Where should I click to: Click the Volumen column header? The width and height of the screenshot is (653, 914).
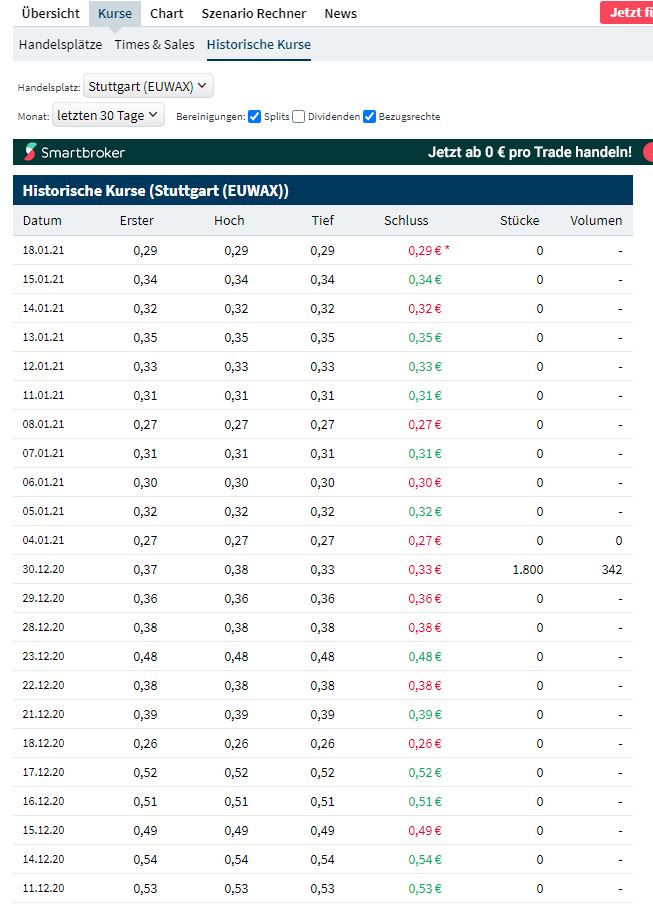[596, 221]
